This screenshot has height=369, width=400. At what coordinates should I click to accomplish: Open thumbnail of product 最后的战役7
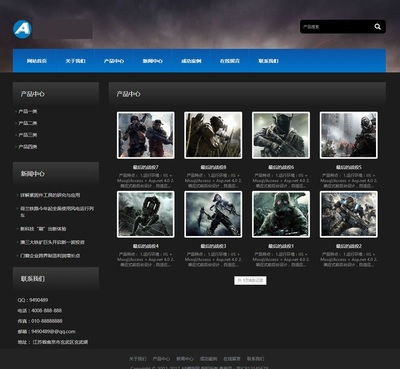pos(146,135)
